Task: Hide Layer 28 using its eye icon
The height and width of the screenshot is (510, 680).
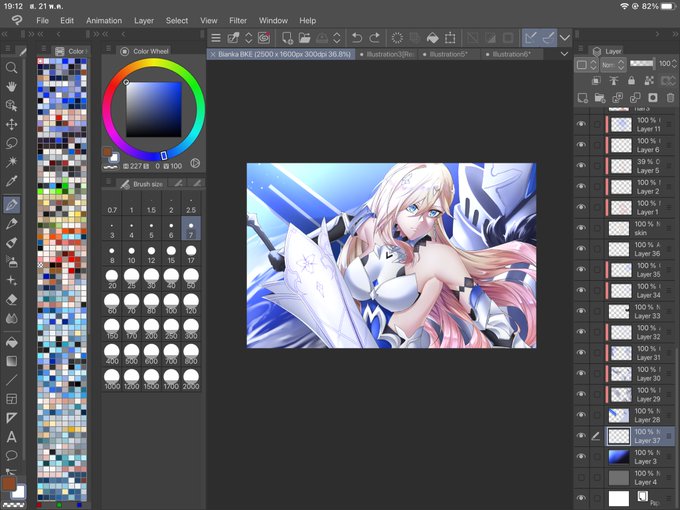Action: (581, 415)
